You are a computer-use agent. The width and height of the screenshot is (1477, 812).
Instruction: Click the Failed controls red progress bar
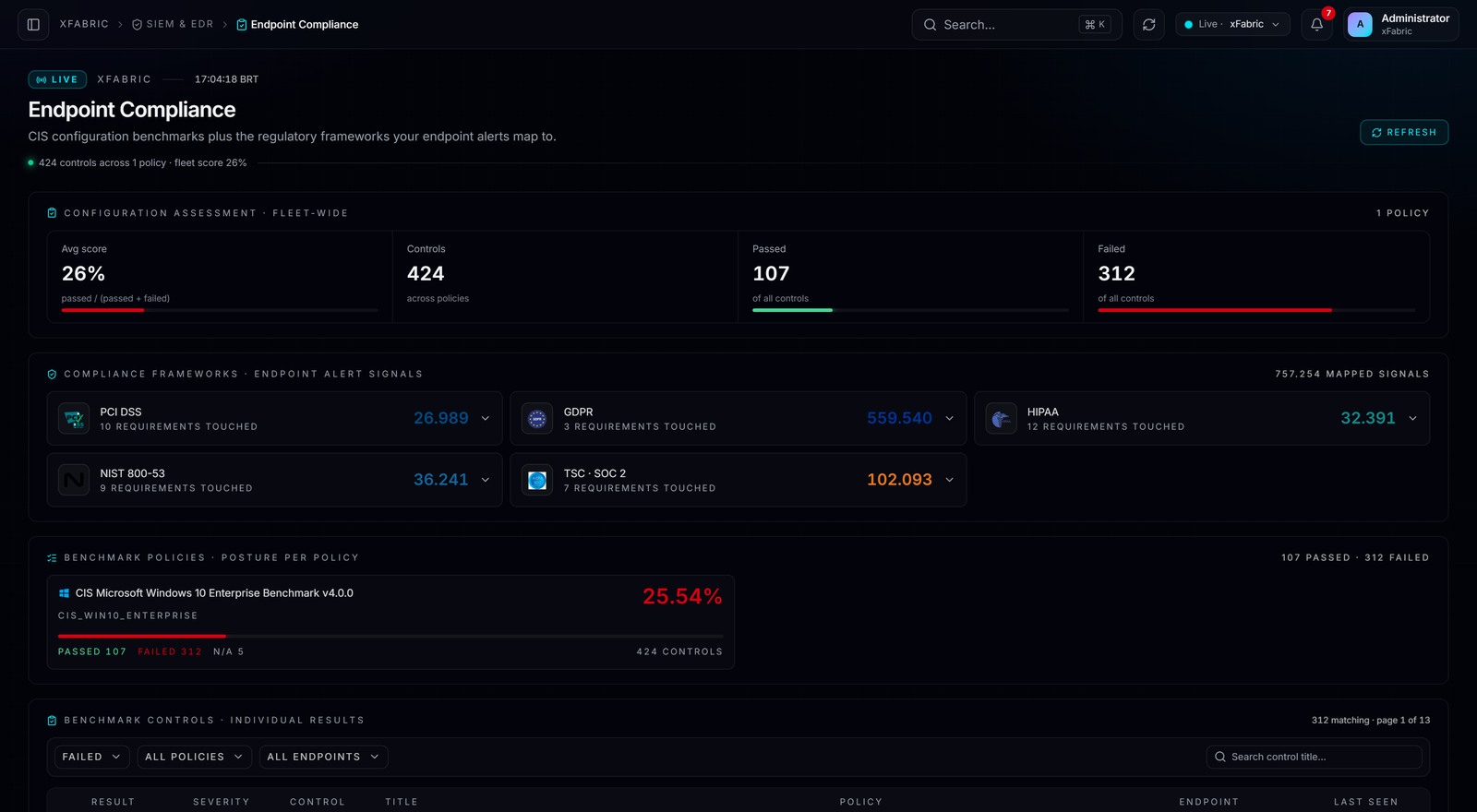pyautogui.click(x=1215, y=311)
